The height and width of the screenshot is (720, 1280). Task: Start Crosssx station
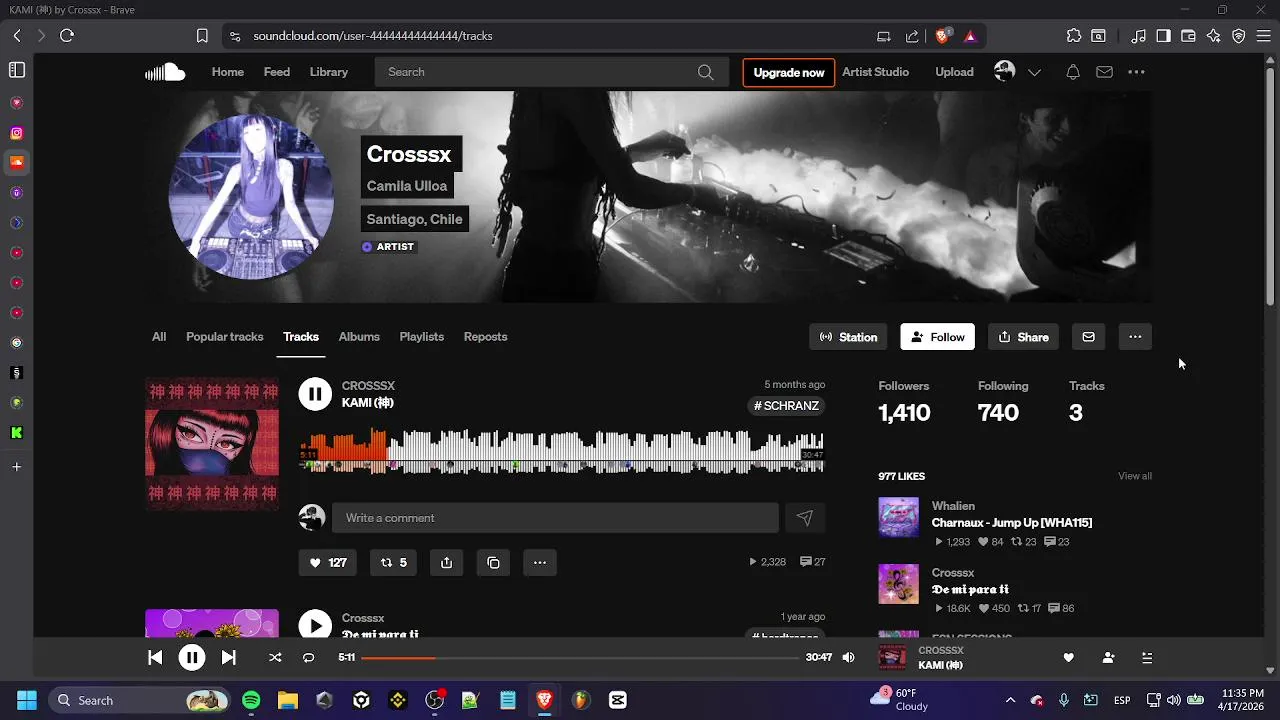click(848, 337)
